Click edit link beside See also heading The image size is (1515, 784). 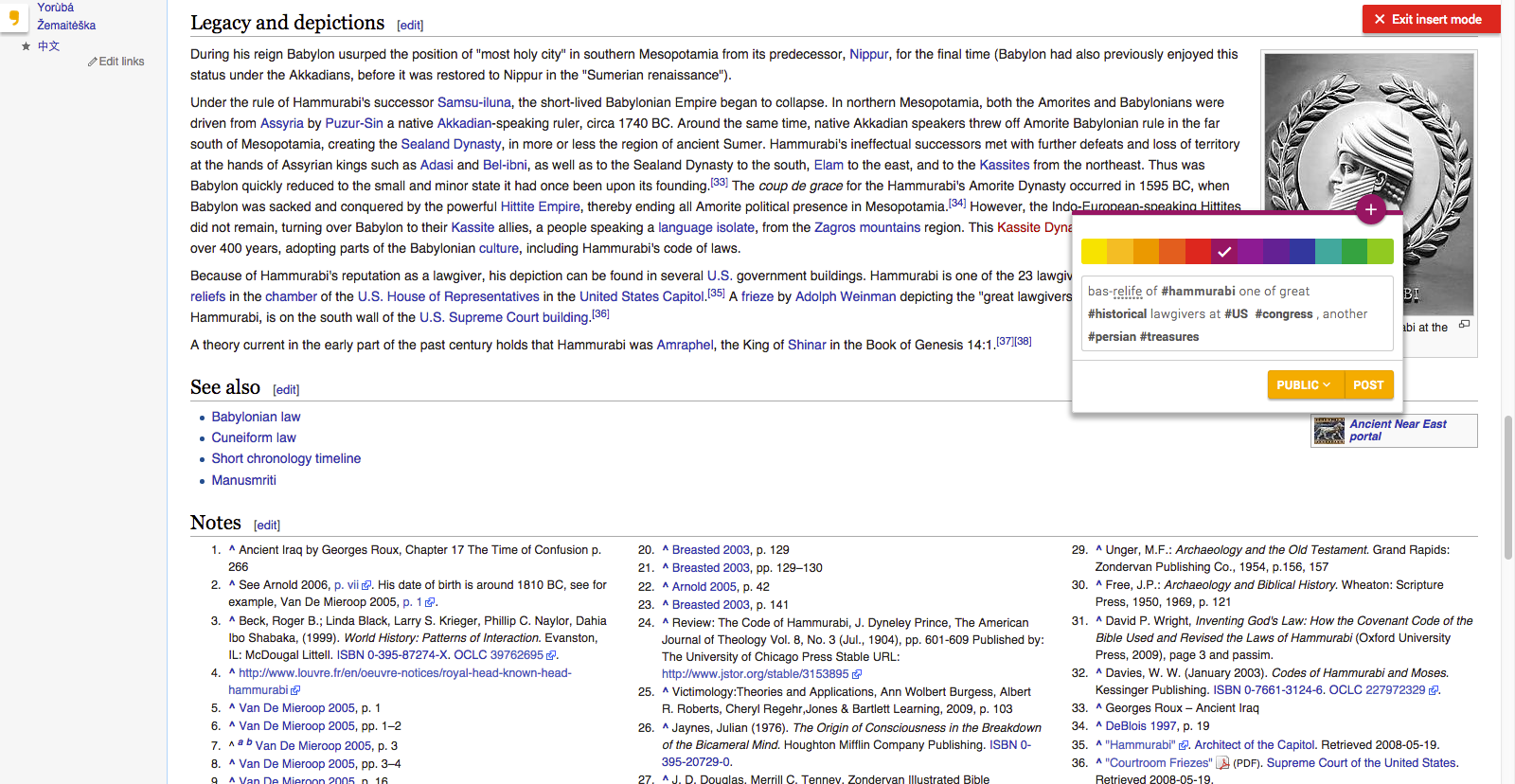(x=286, y=390)
